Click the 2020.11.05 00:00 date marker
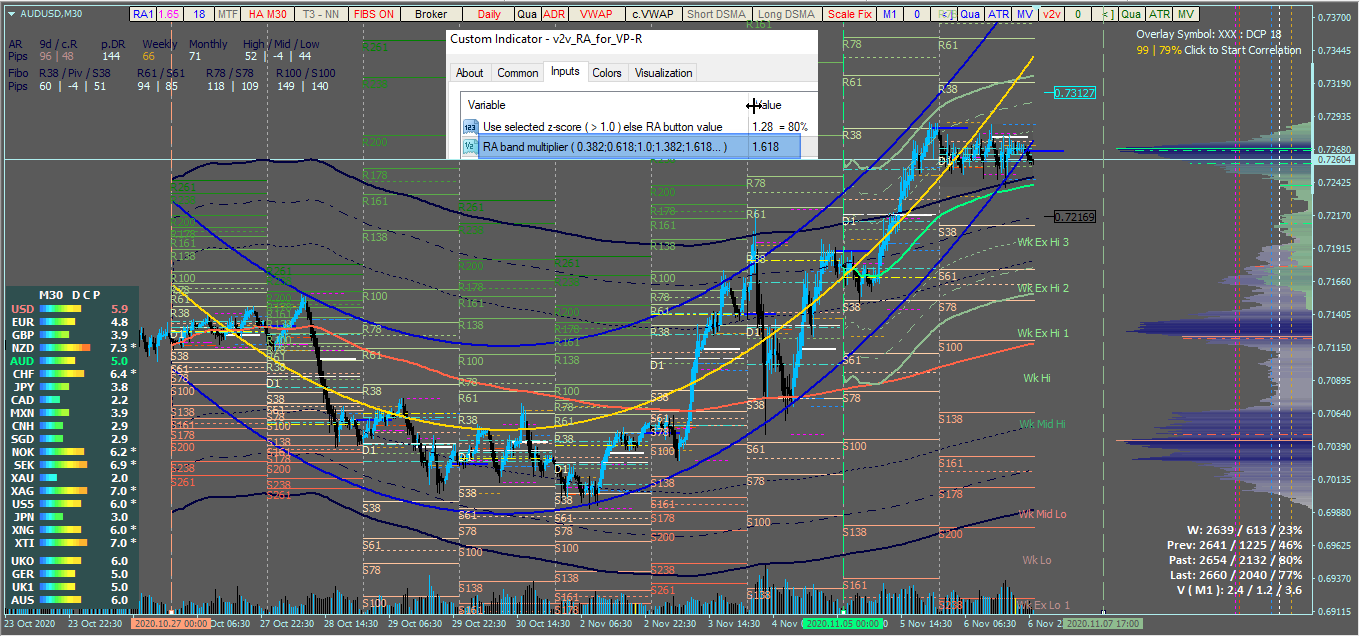Viewport: 1360px width, 636px height. click(845, 622)
